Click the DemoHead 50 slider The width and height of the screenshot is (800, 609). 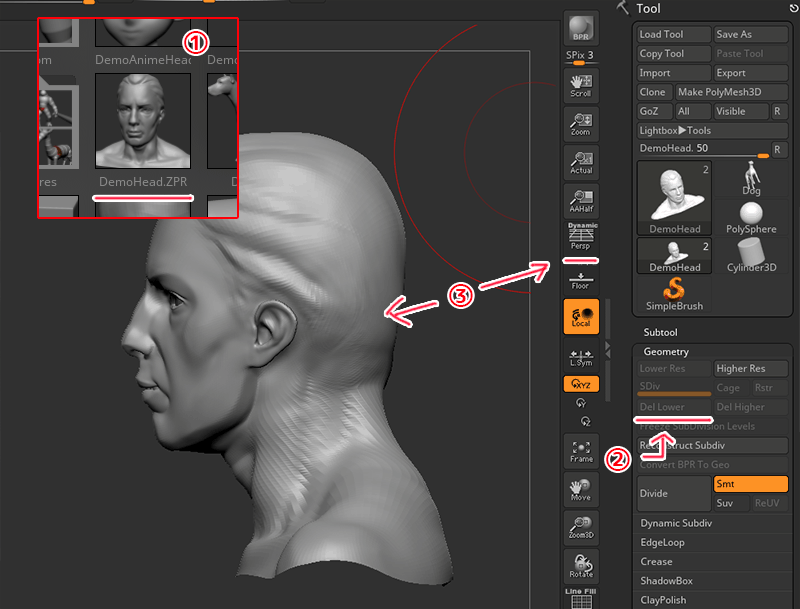704,148
